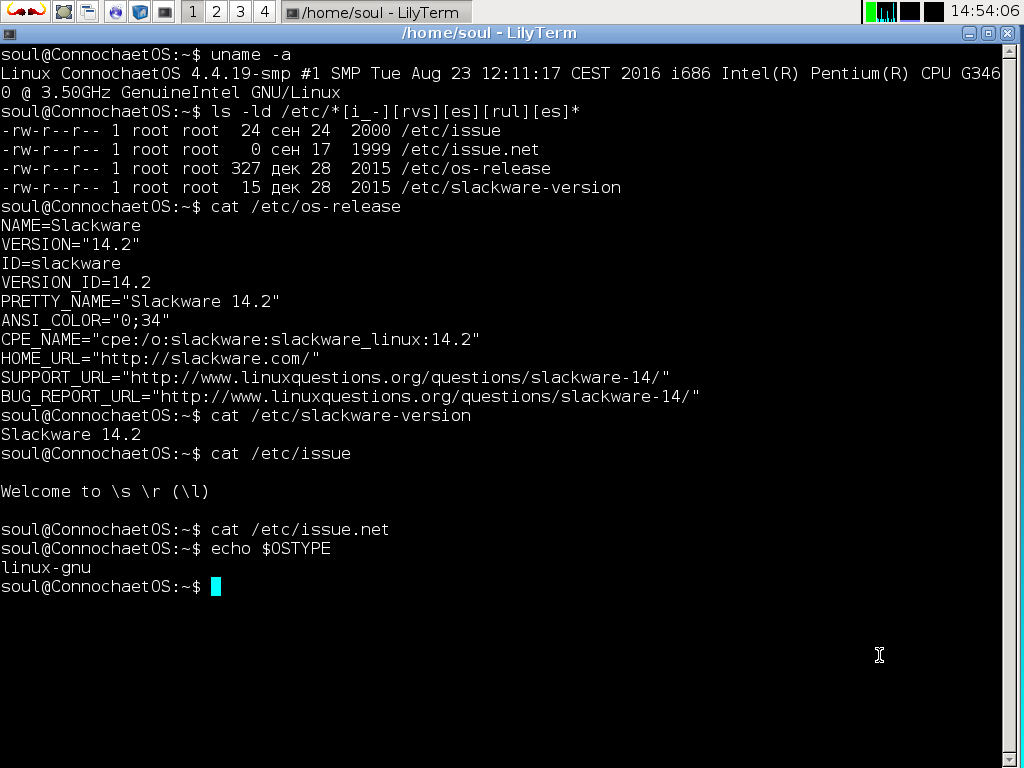
Task: Switch to virtual desktop 3
Action: point(240,12)
